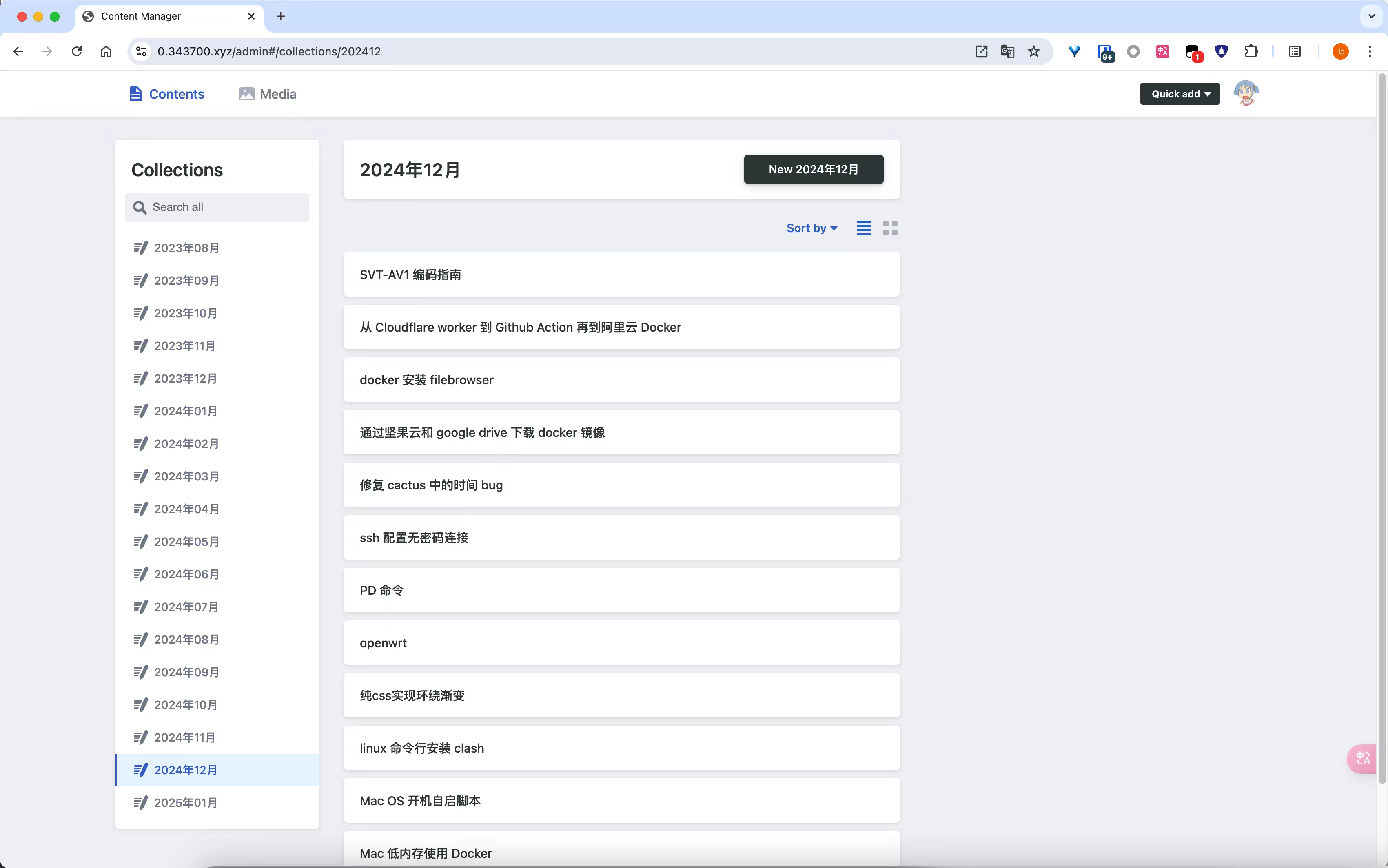Click the gray circle extension icon
Screen dimensions: 1388x868
[1133, 52]
